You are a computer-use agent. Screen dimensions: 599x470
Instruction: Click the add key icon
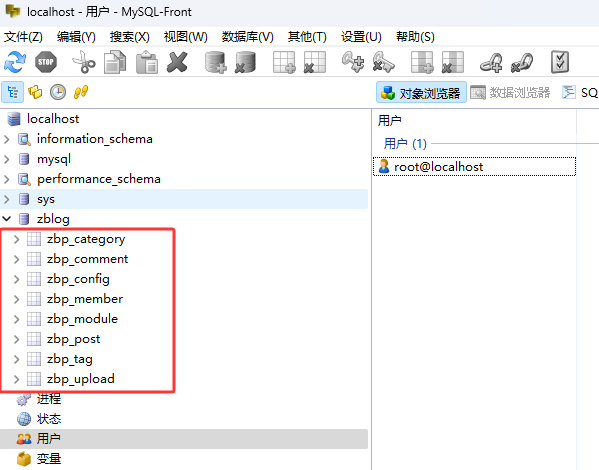click(x=353, y=62)
